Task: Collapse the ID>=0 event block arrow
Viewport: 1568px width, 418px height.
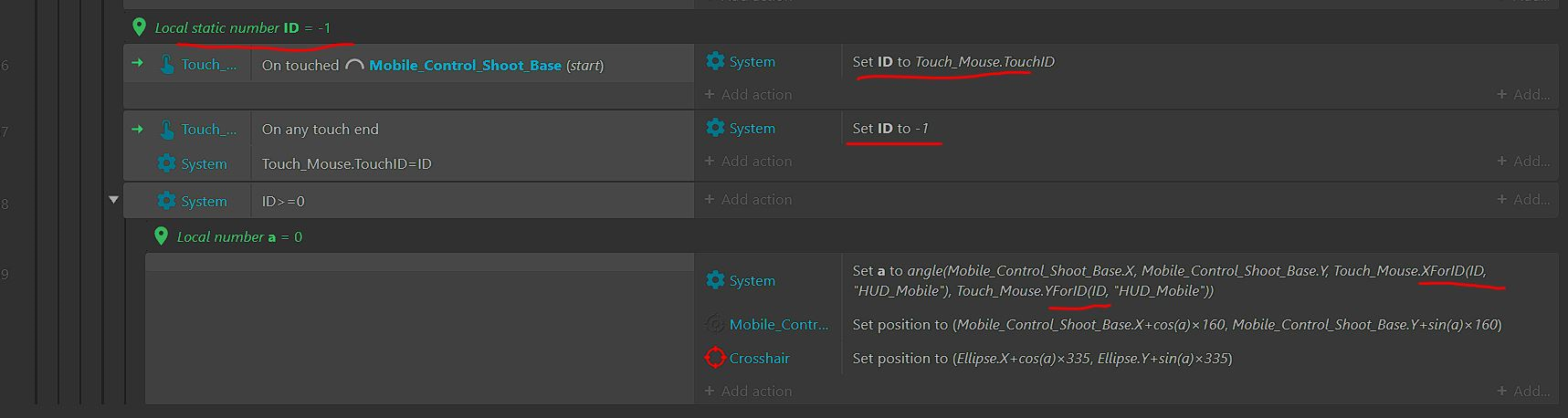Action: pyautogui.click(x=113, y=200)
